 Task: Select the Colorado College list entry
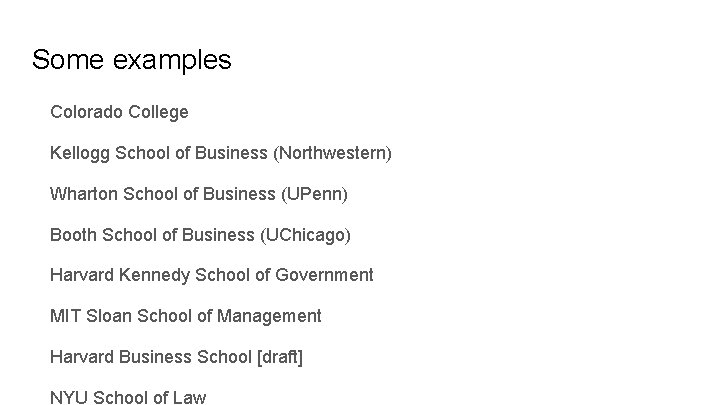point(119,112)
